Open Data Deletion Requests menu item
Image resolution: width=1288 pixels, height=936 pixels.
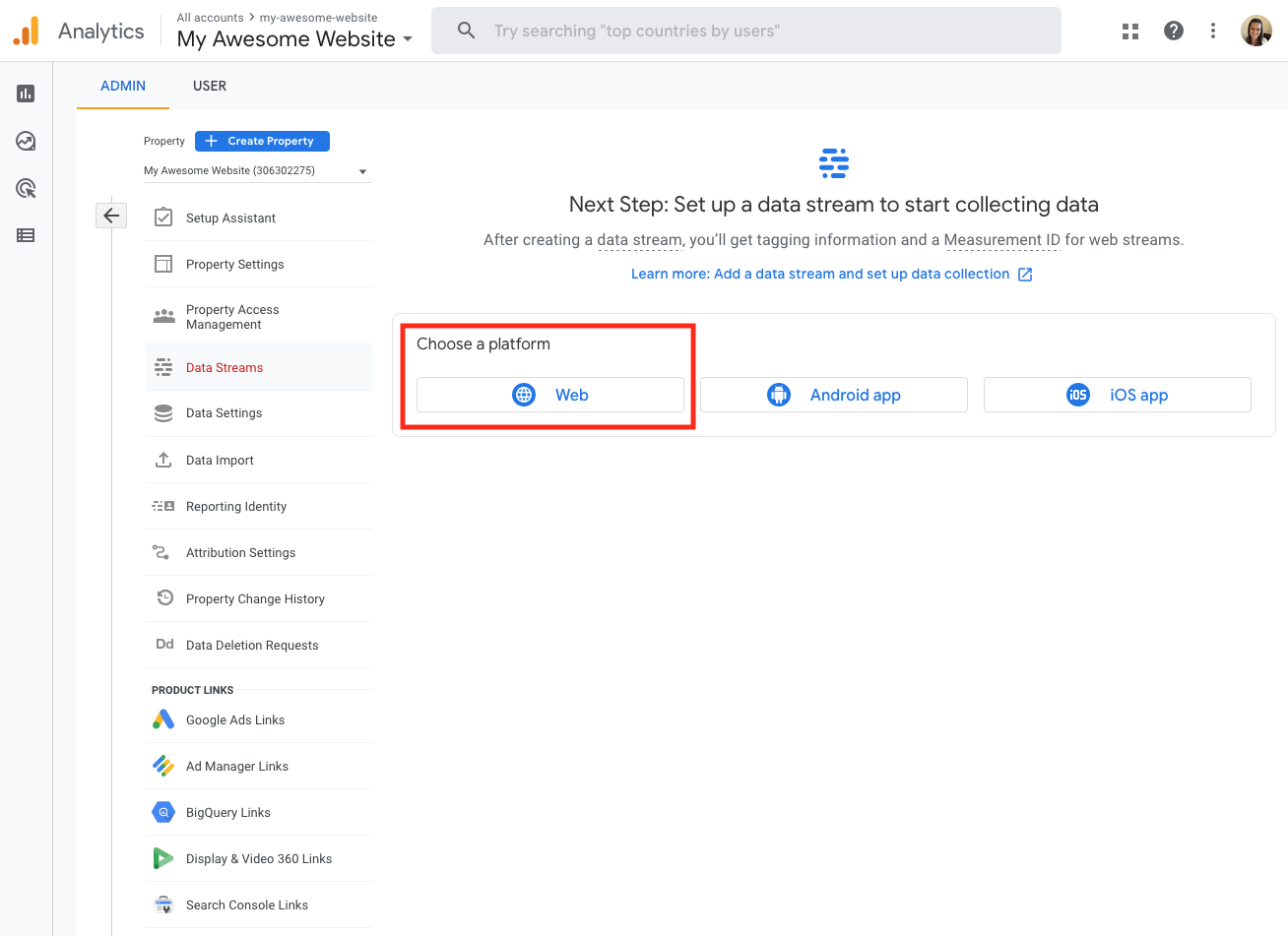point(259,645)
